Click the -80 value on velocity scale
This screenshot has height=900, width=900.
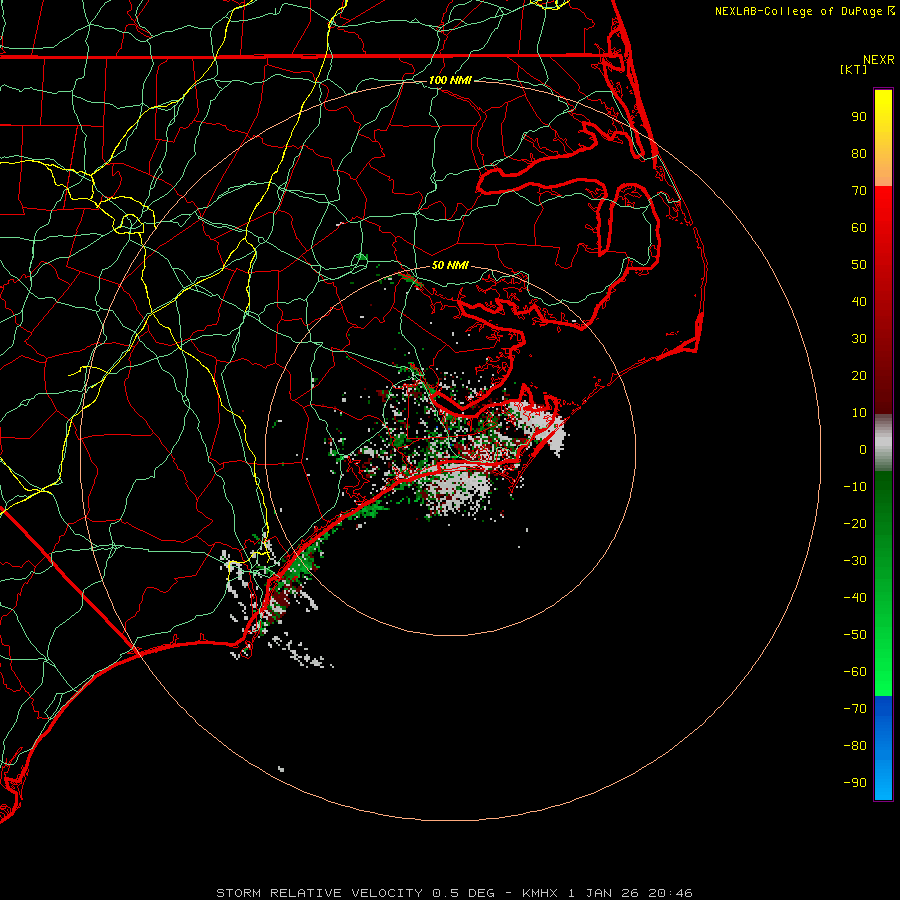click(x=855, y=746)
